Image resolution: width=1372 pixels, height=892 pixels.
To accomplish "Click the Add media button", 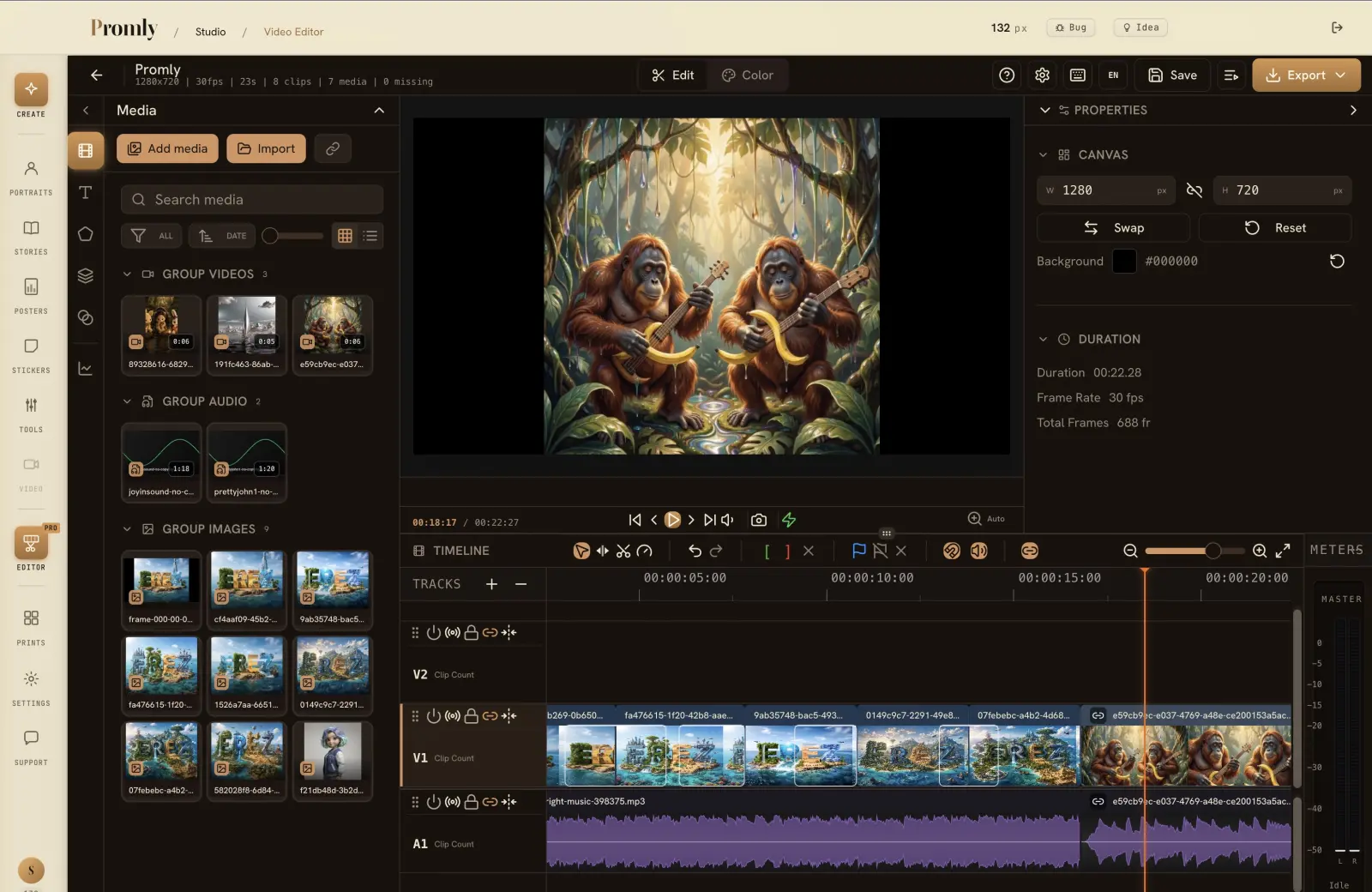I will (x=168, y=148).
